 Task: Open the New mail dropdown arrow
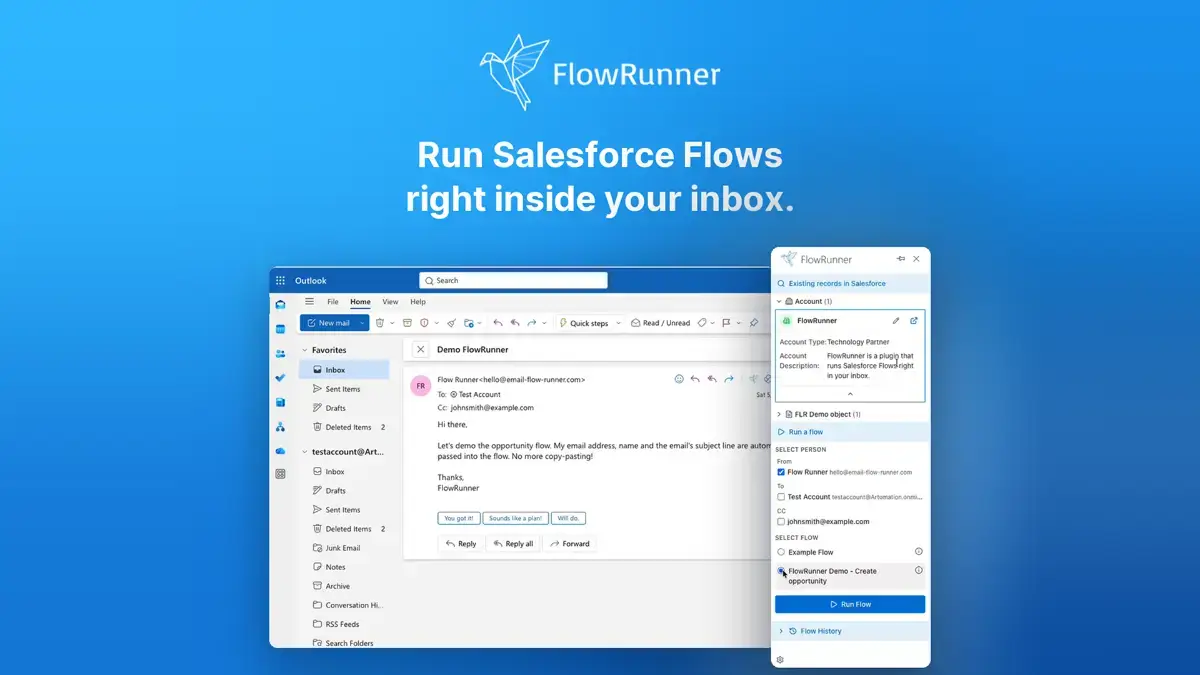362,323
